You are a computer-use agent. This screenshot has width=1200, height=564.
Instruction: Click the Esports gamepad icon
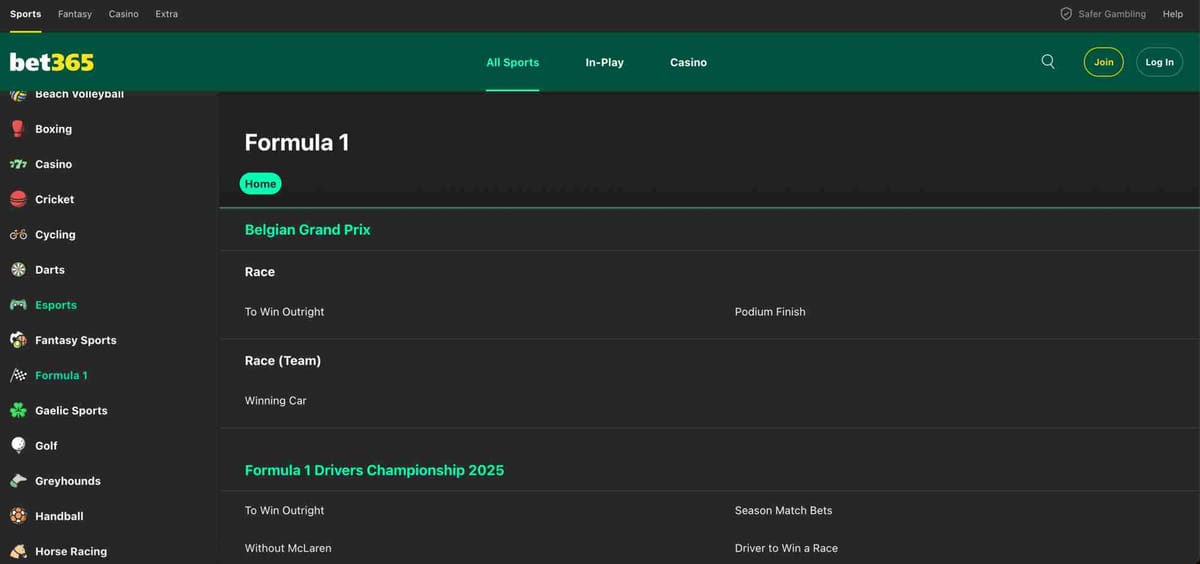[x=18, y=305]
